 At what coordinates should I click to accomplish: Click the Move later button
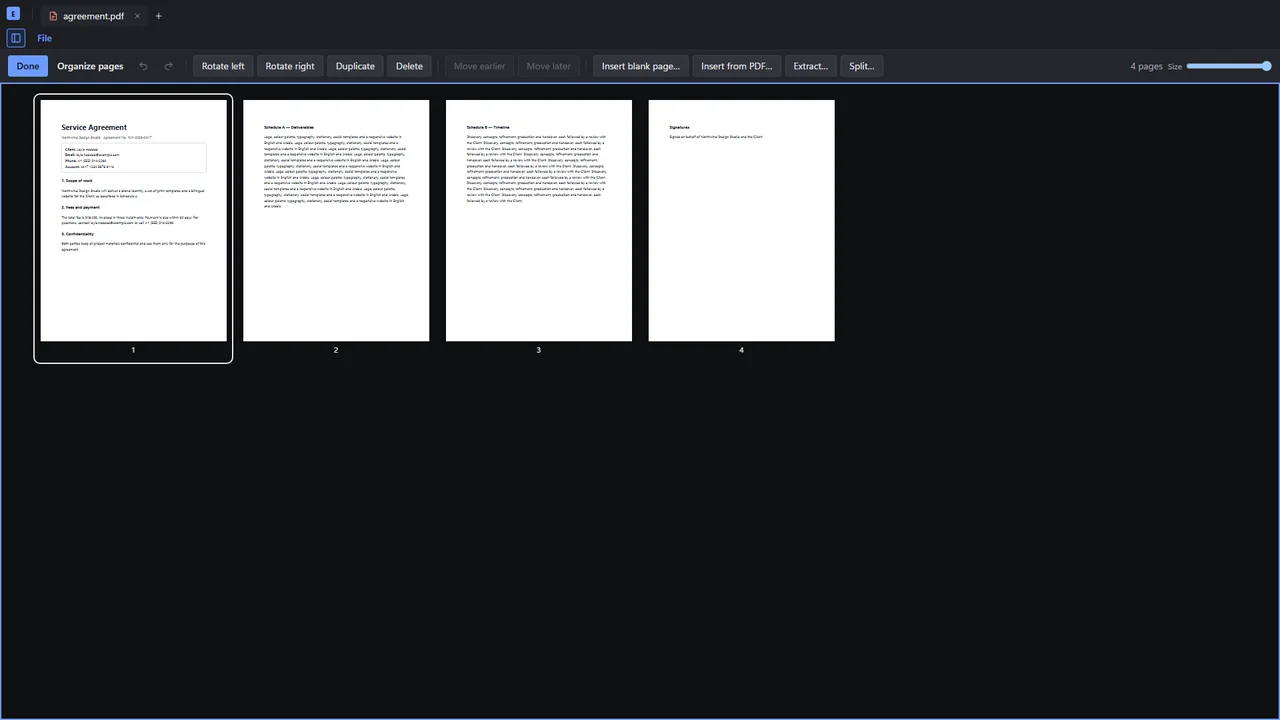[x=548, y=66]
